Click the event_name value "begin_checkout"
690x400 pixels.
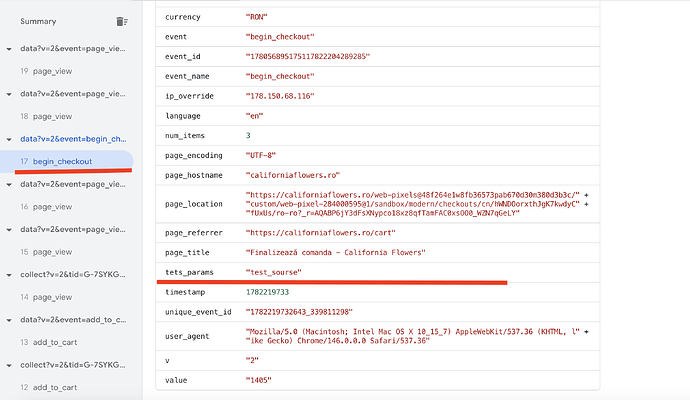click(280, 77)
